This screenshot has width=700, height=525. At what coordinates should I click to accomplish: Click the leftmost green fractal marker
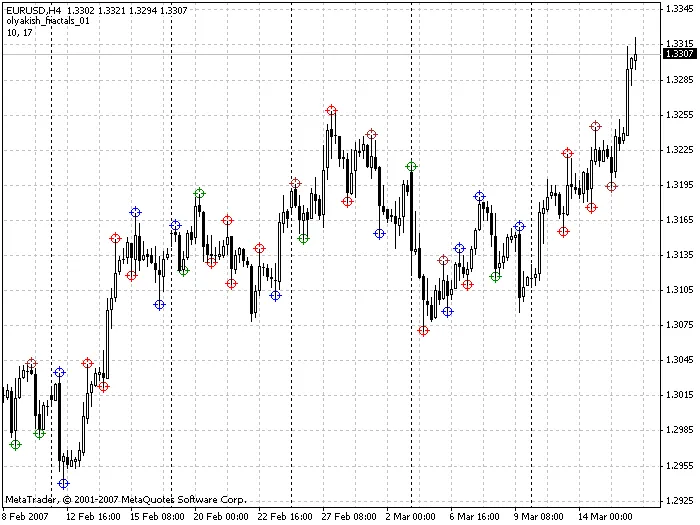pos(15,445)
